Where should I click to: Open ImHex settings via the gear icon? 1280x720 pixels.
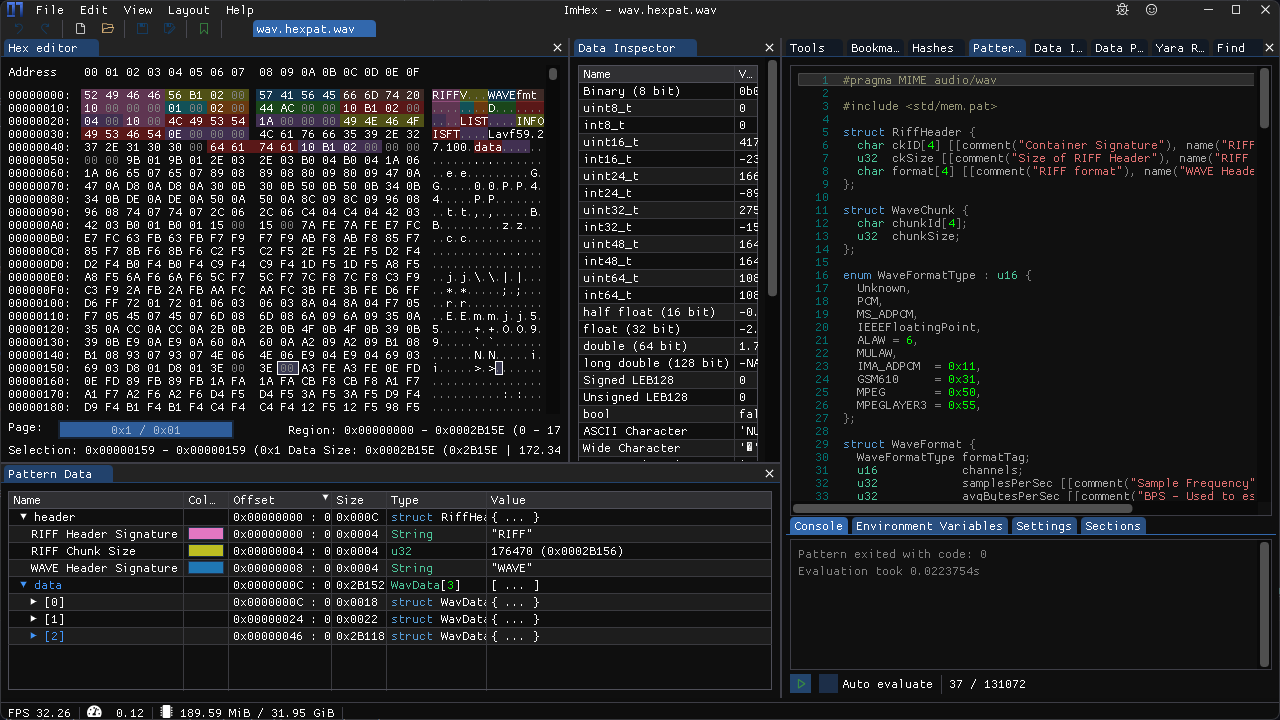(1121, 9)
